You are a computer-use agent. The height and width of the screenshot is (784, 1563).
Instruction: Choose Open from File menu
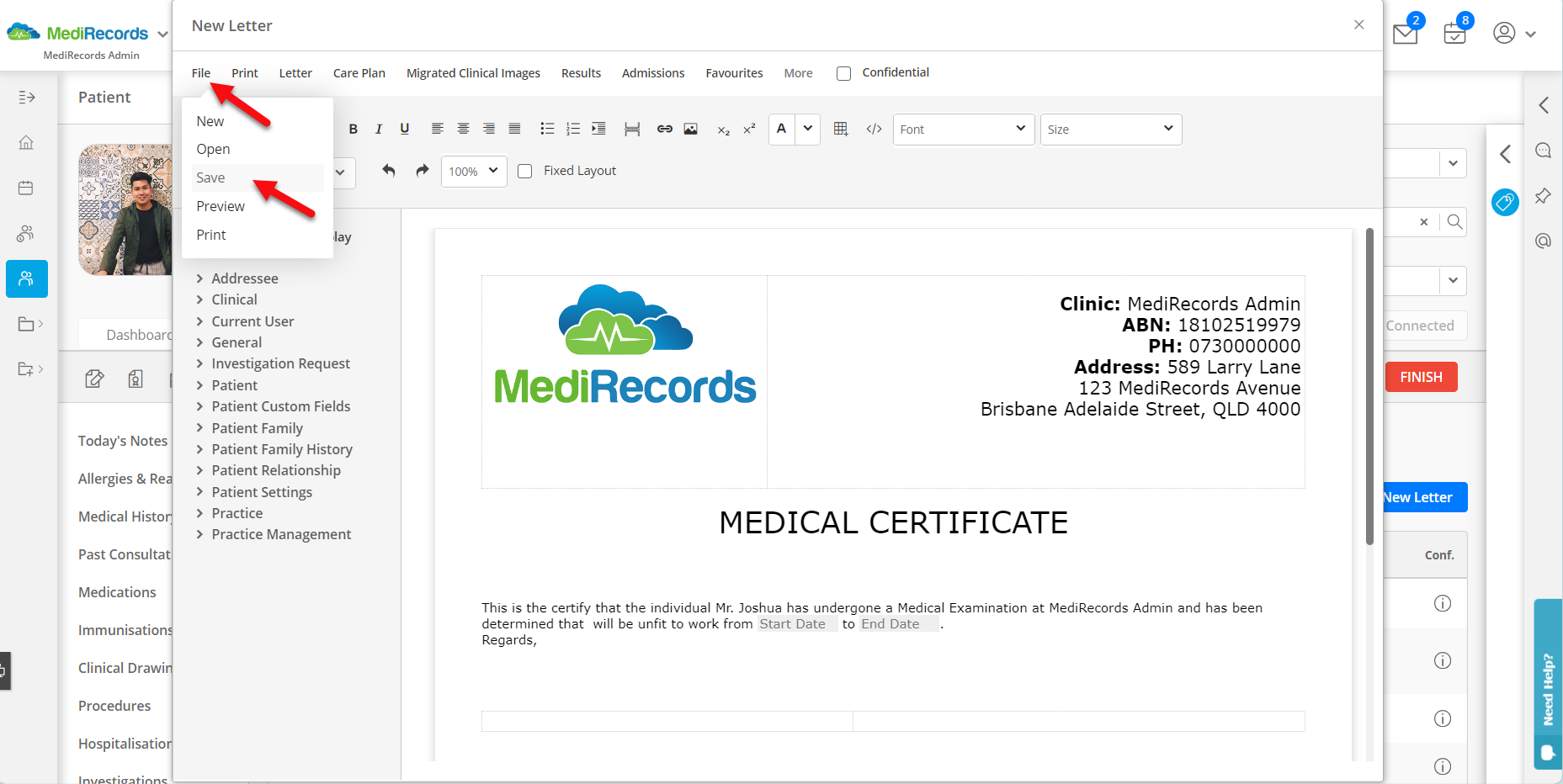pyautogui.click(x=213, y=149)
